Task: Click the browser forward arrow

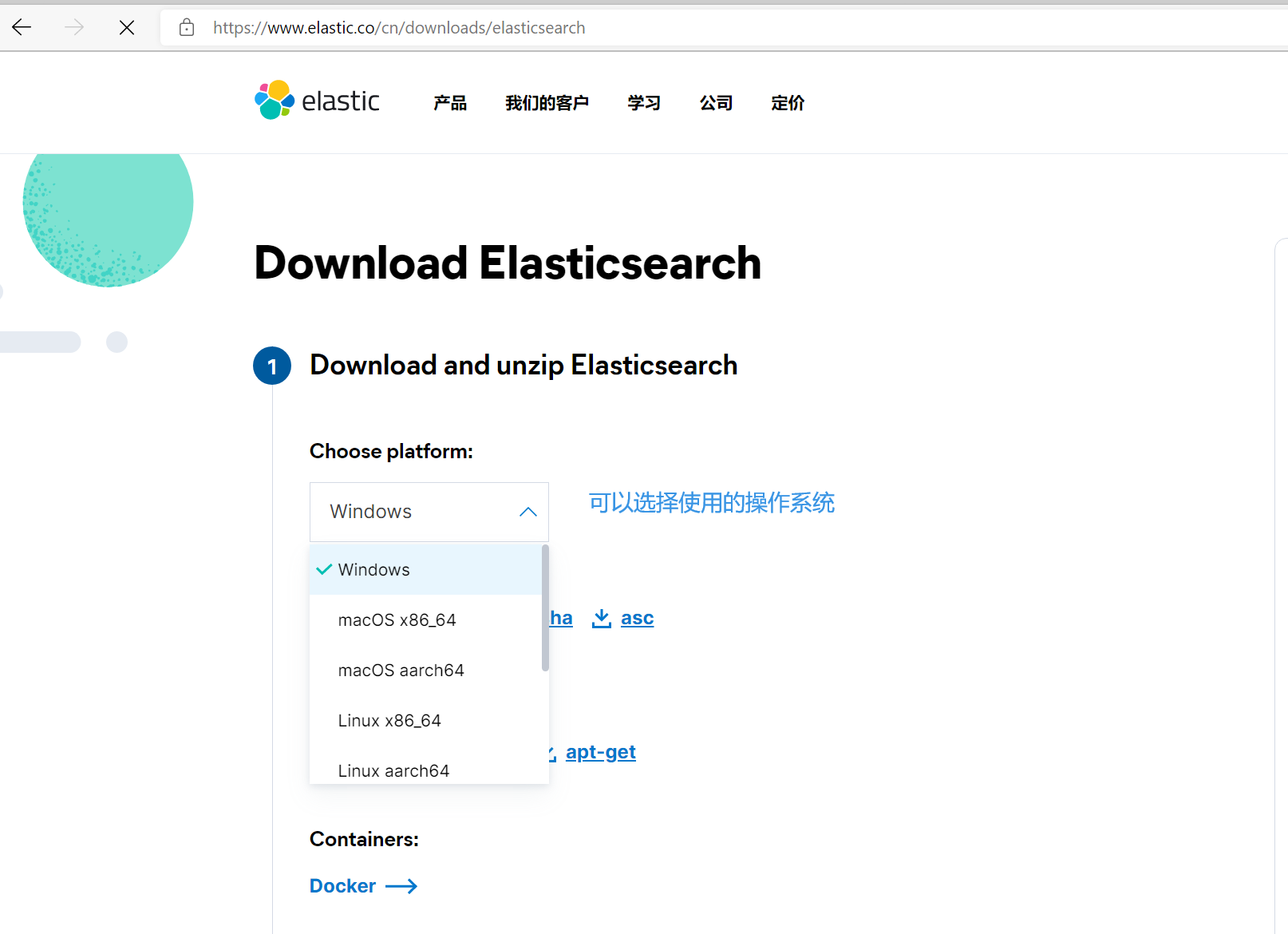Action: click(x=74, y=28)
